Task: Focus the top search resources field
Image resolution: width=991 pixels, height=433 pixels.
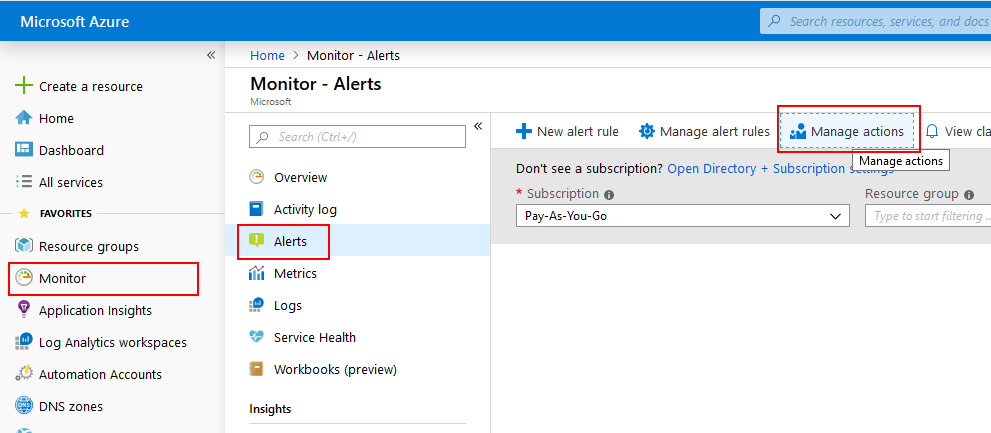Action: click(875, 21)
